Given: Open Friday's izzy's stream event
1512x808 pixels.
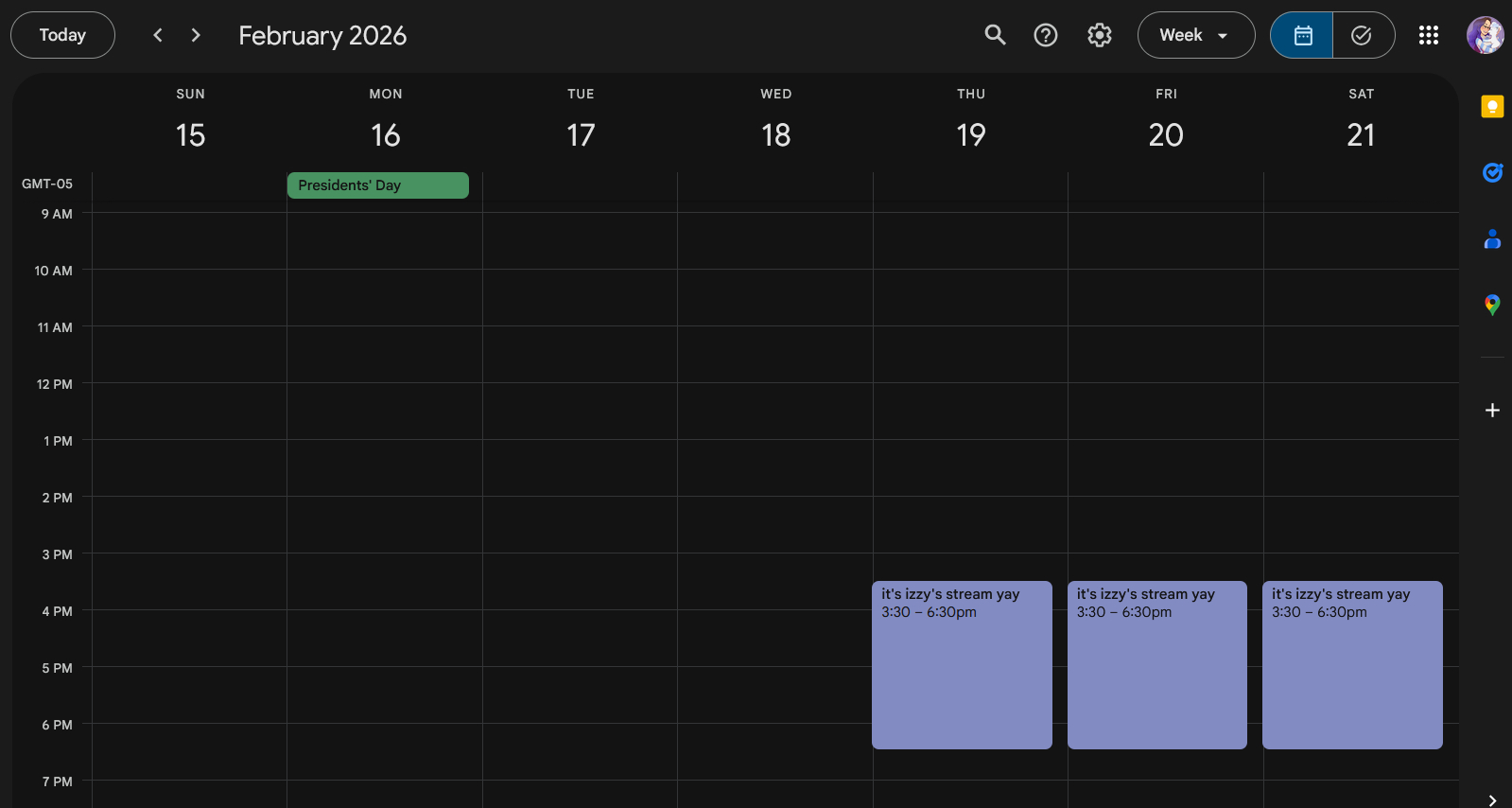Looking at the screenshot, I should tap(1156, 664).
